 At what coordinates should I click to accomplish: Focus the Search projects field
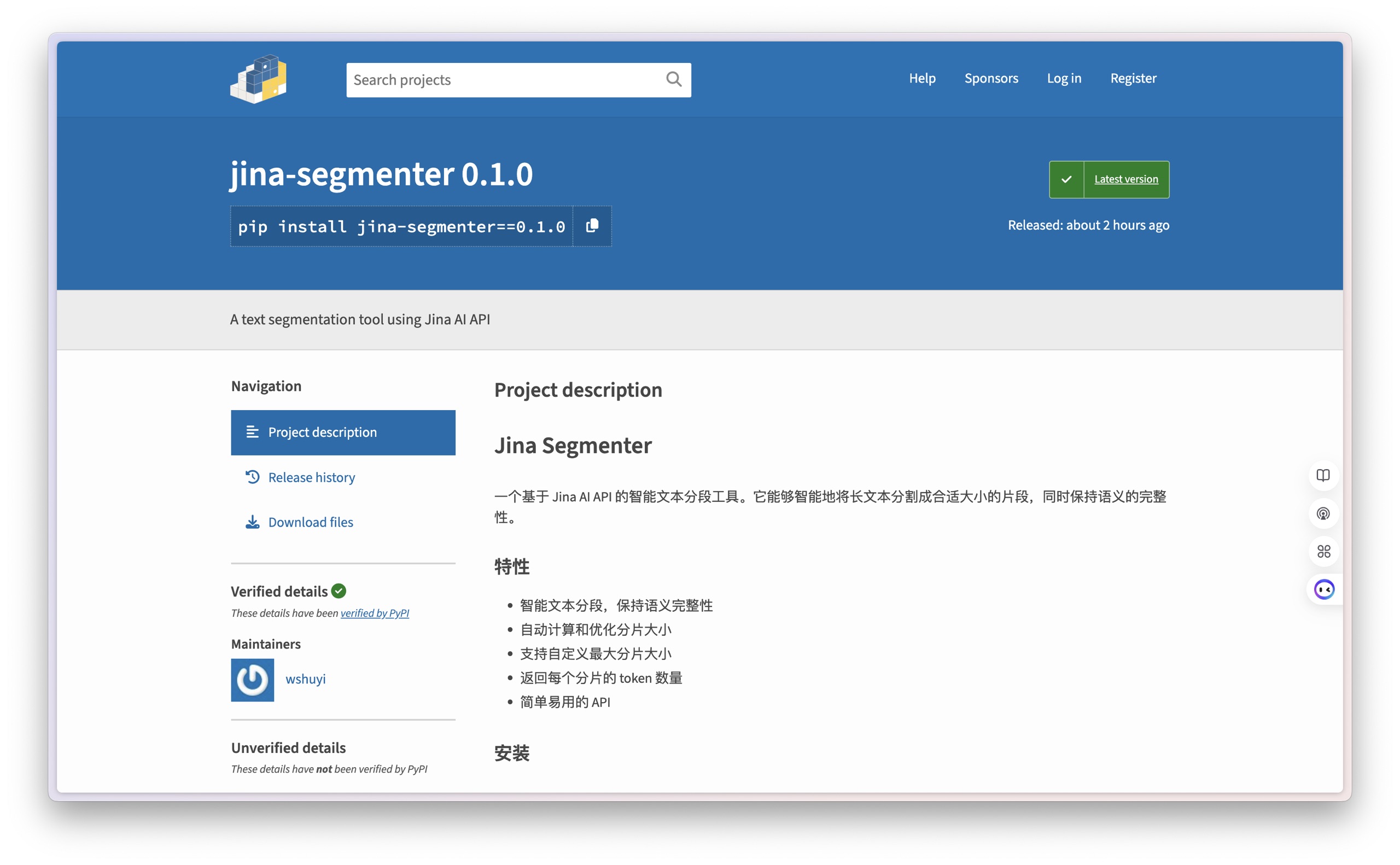[x=504, y=80]
